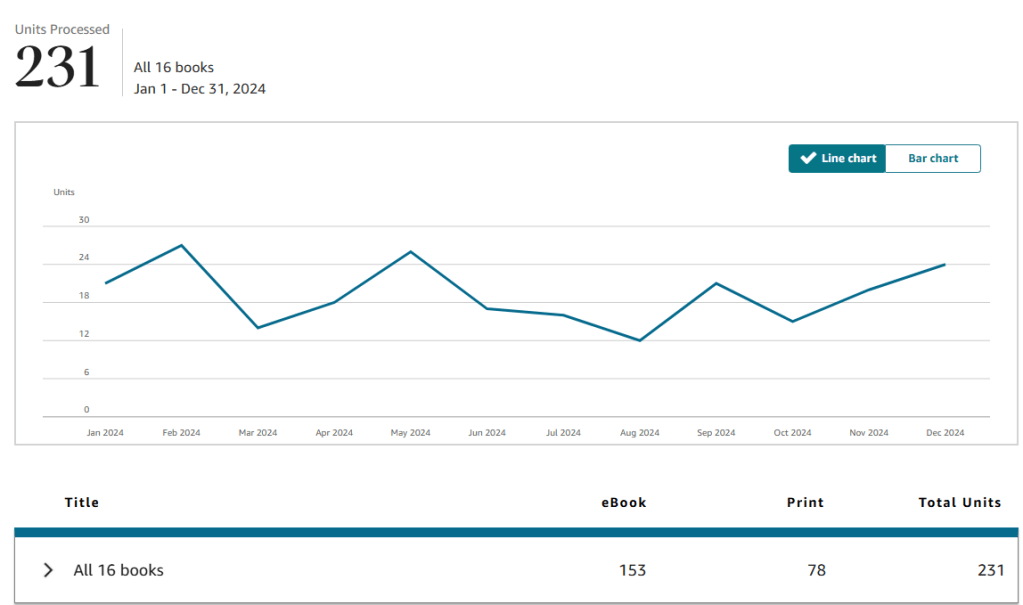Image resolution: width=1023 pixels, height=605 pixels.
Task: Select the May 2024 data point
Action: coord(410,251)
